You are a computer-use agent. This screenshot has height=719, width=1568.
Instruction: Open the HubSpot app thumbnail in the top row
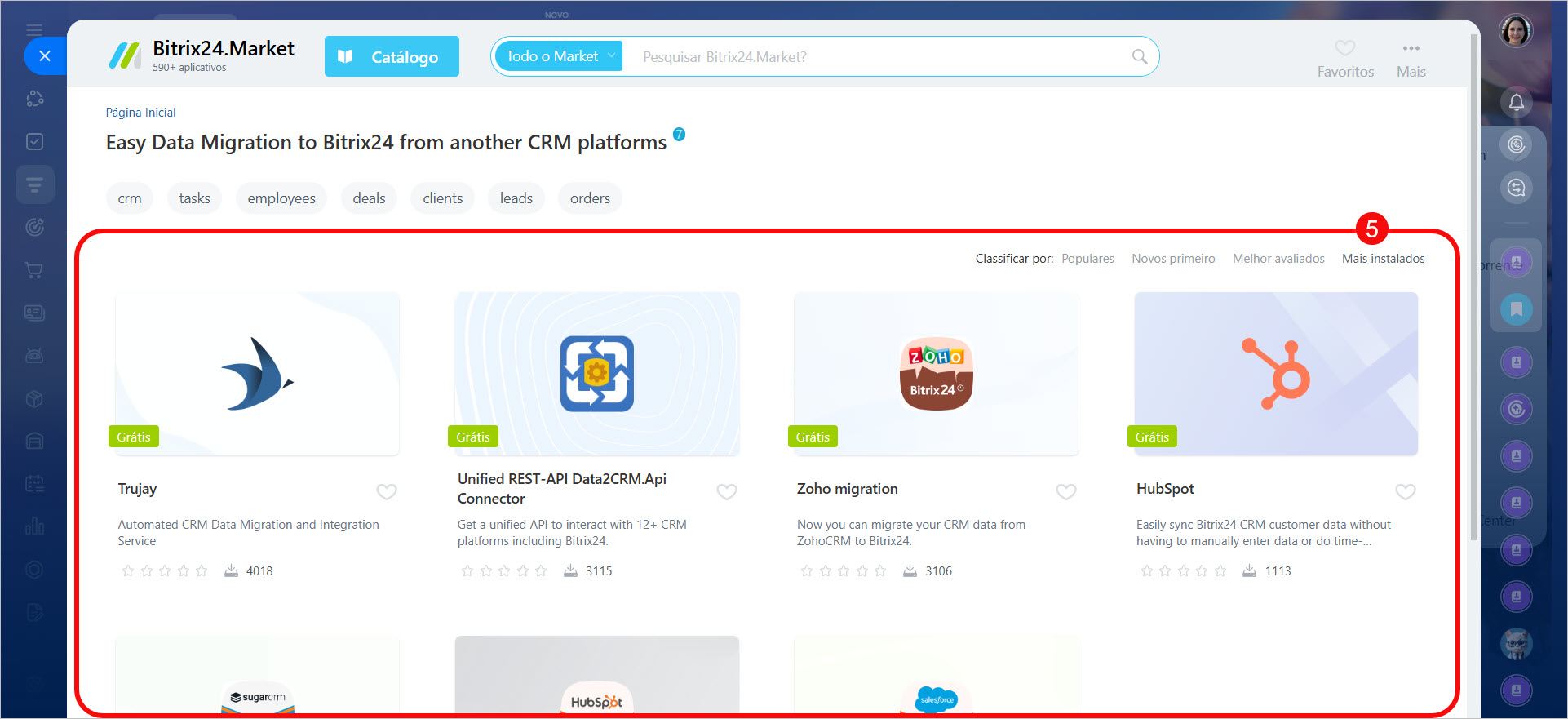pyautogui.click(x=1276, y=374)
